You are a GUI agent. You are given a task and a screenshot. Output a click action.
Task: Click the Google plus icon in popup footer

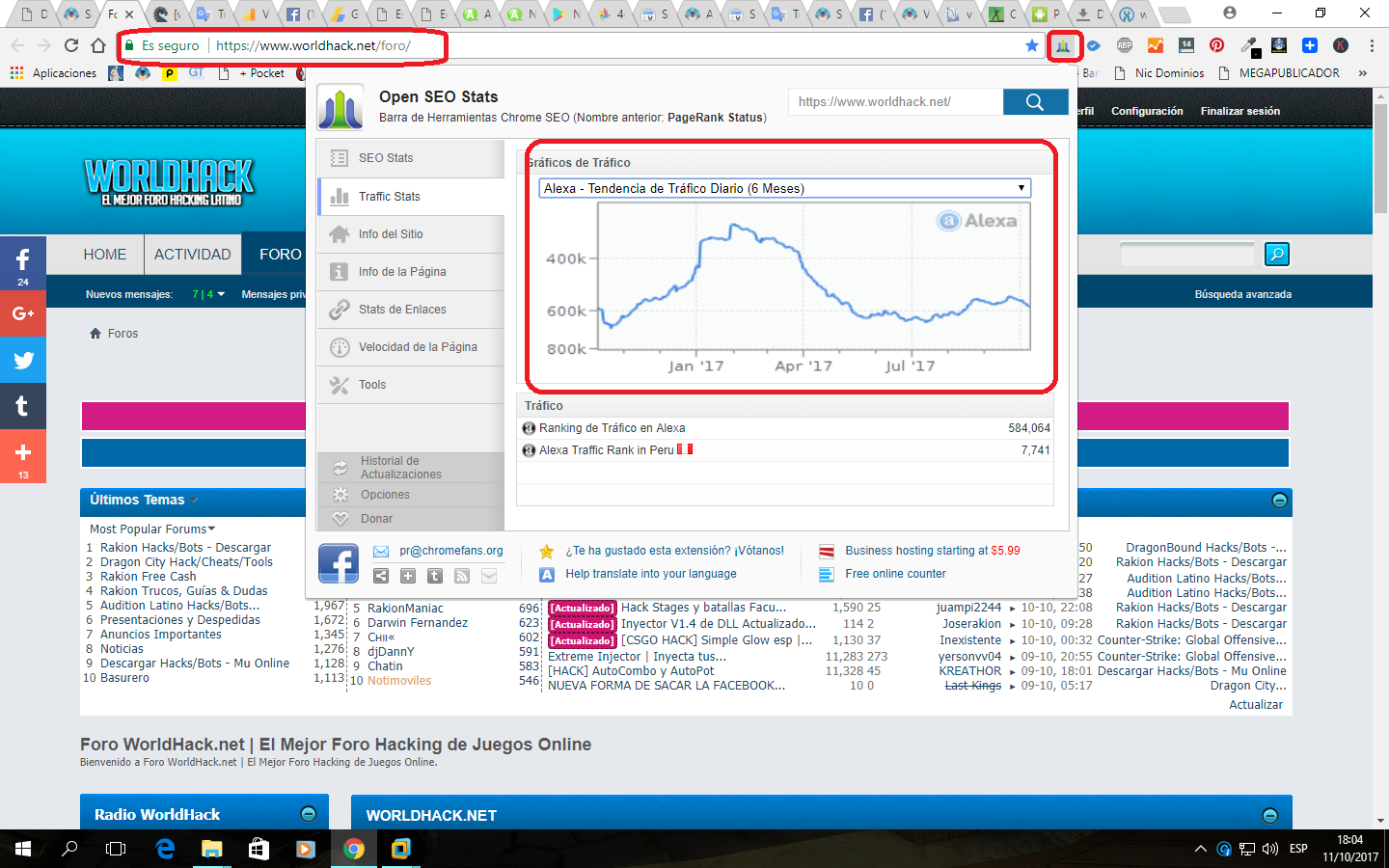point(408,576)
